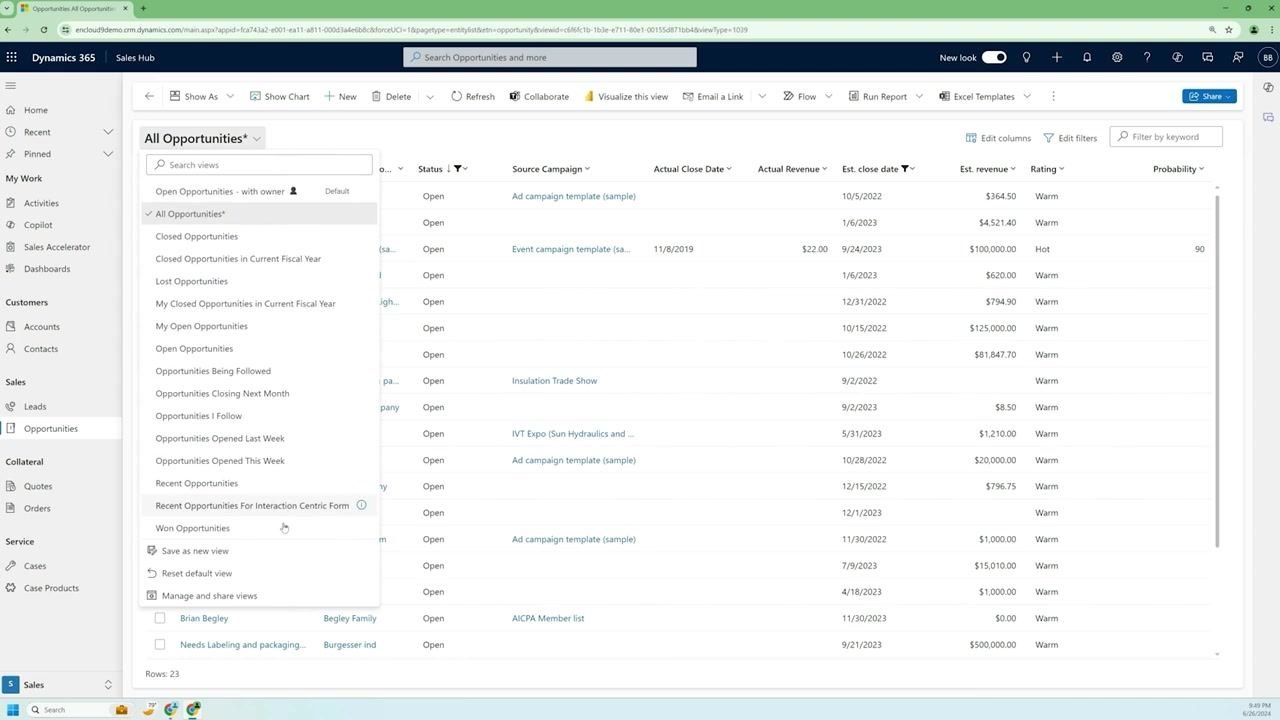Click the info icon beside Interaction Centric Form
The height and width of the screenshot is (720, 1280).
click(x=361, y=505)
